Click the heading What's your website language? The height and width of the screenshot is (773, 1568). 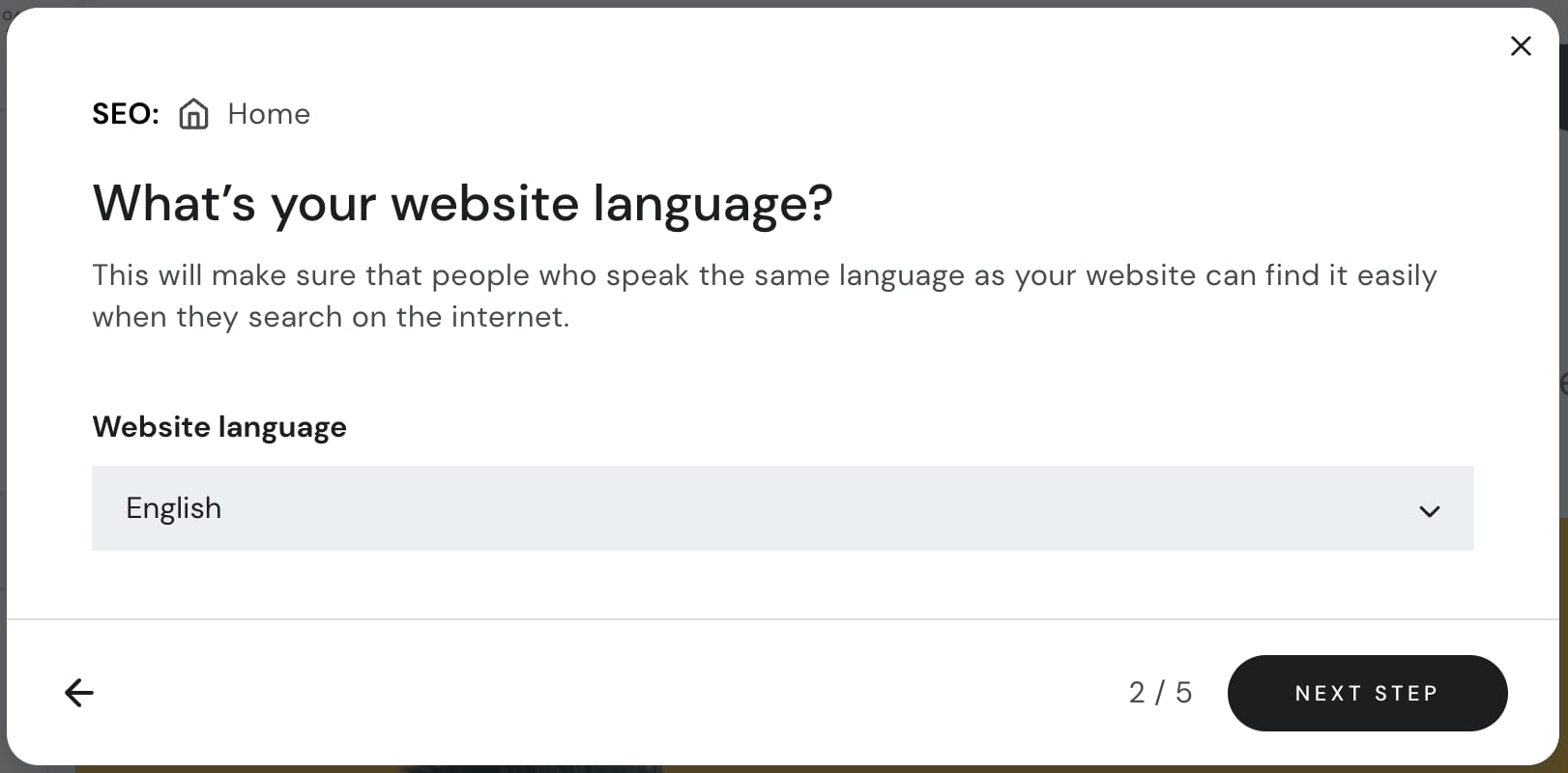pos(462,203)
